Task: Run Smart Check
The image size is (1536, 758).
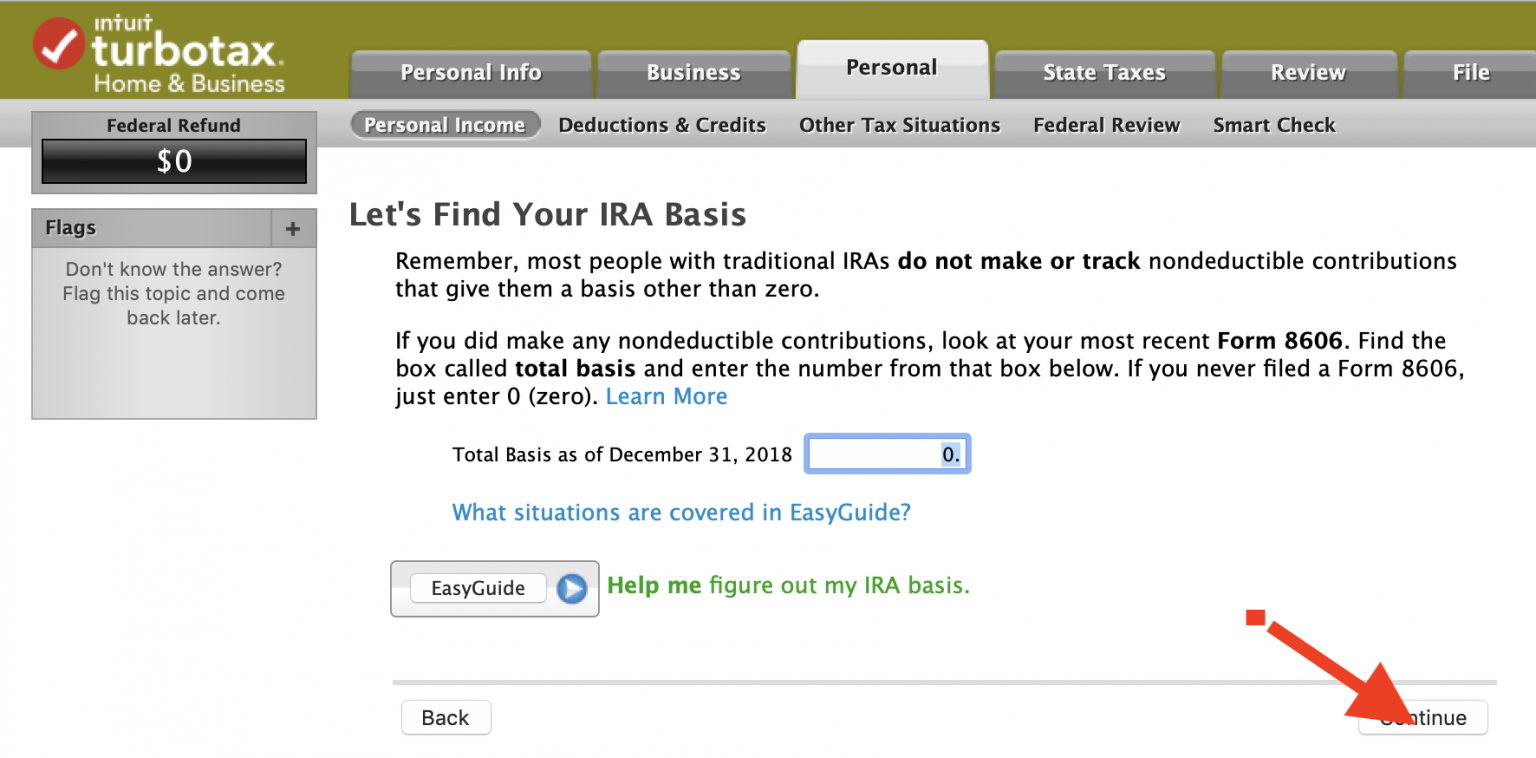Action: click(x=1274, y=125)
